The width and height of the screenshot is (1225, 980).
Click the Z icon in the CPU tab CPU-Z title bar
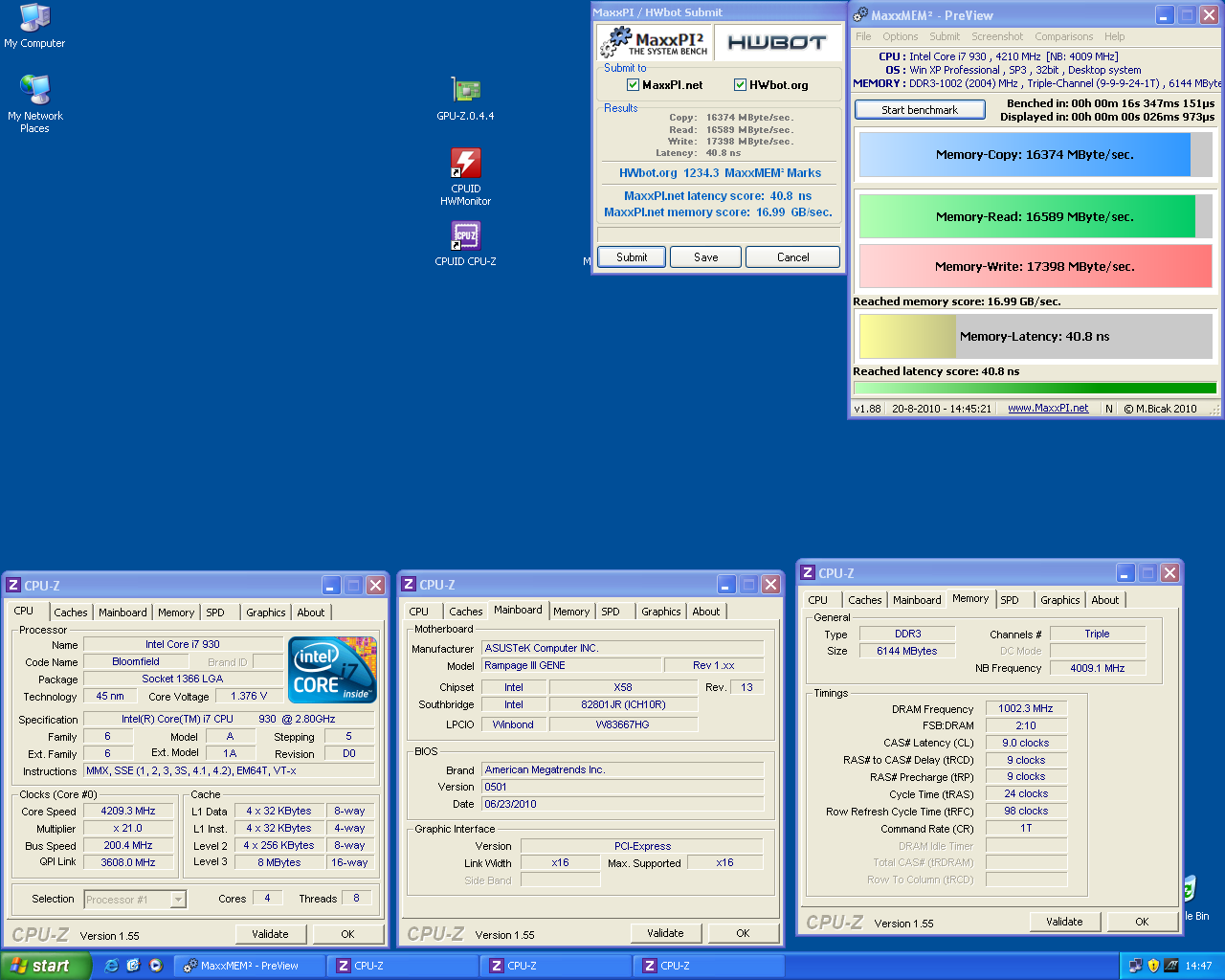[13, 585]
